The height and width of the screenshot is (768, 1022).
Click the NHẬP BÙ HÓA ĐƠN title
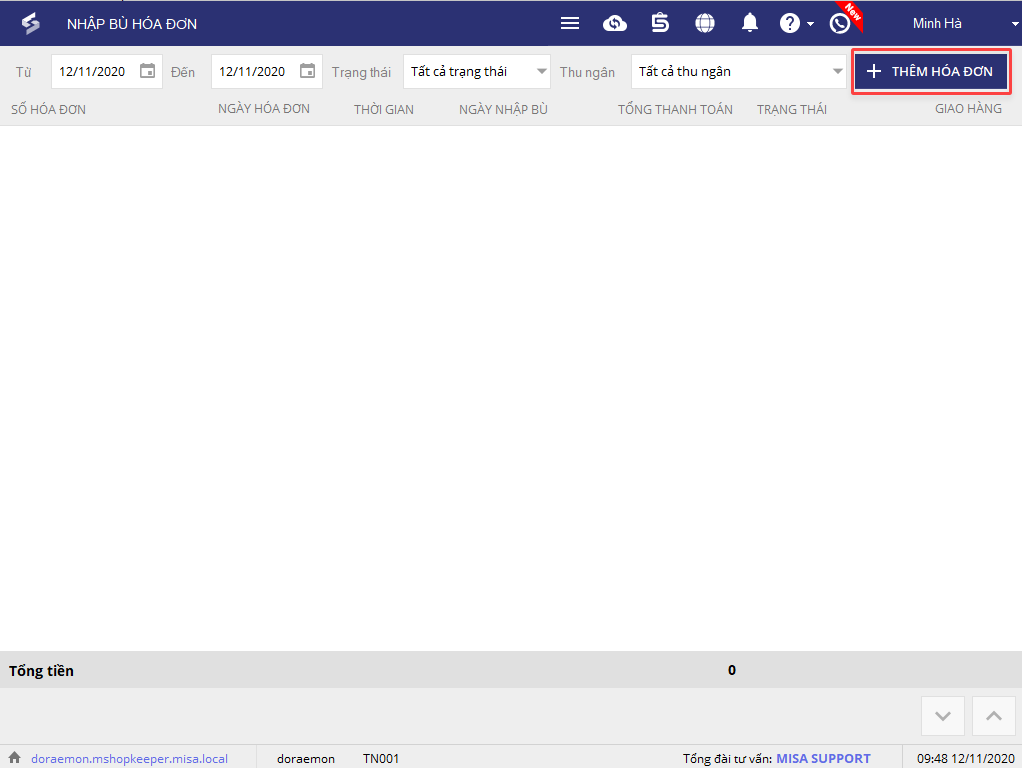tap(132, 24)
